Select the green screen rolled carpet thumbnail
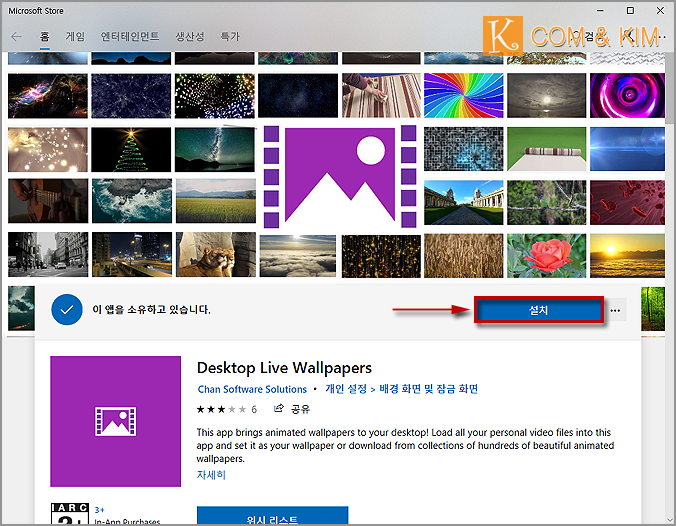676x526 pixels. [547, 149]
